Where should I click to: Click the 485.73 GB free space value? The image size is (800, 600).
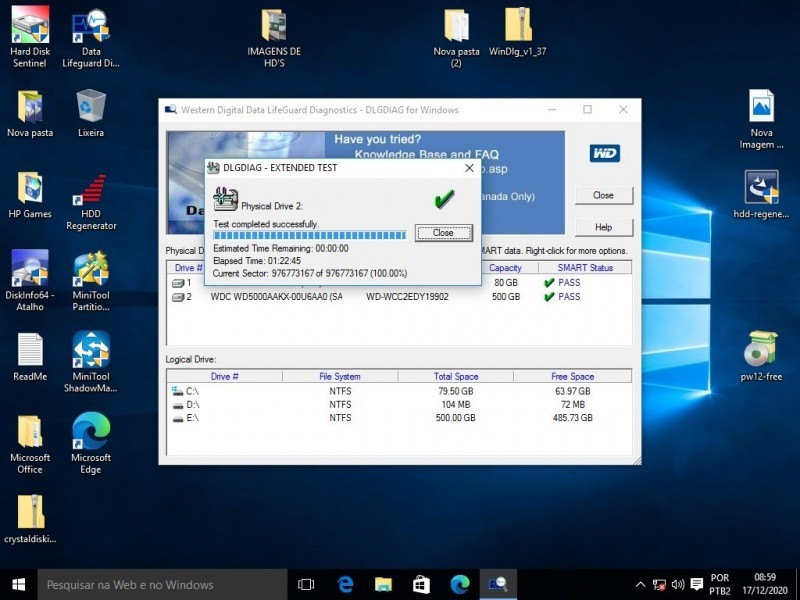[572, 418]
